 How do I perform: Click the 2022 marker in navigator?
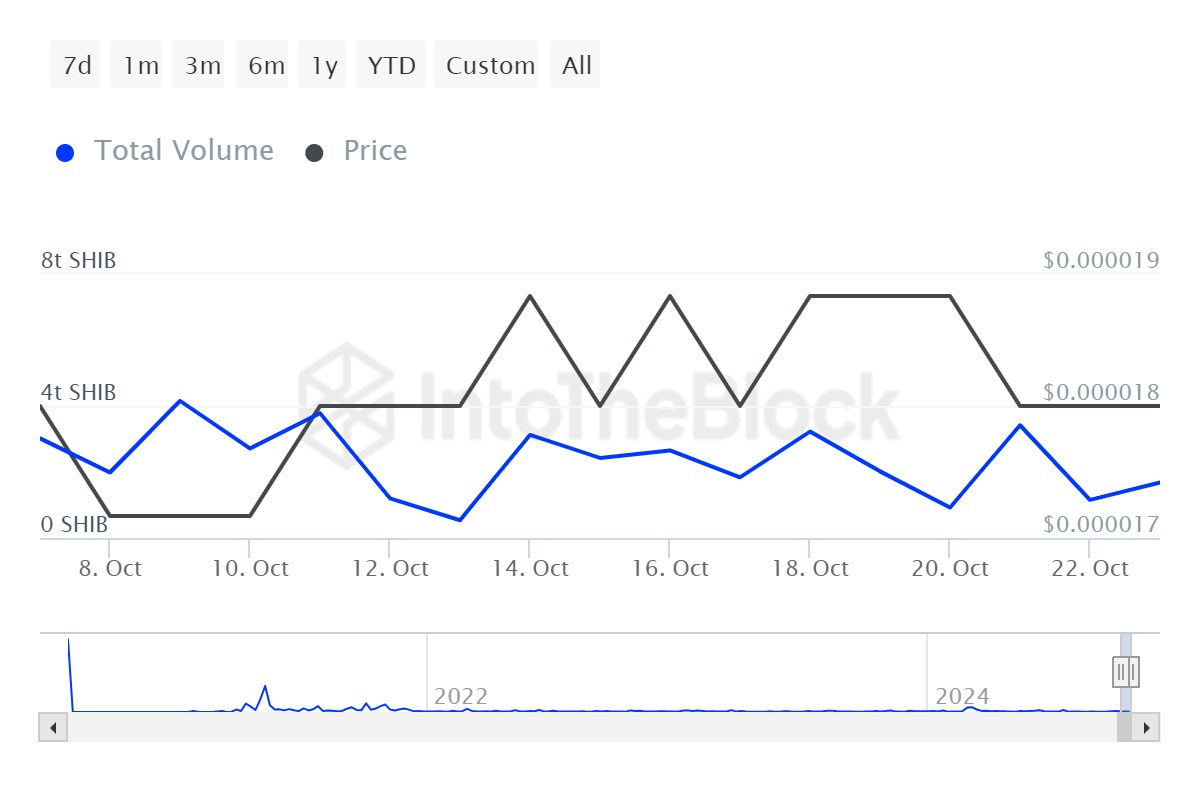pyautogui.click(x=460, y=696)
